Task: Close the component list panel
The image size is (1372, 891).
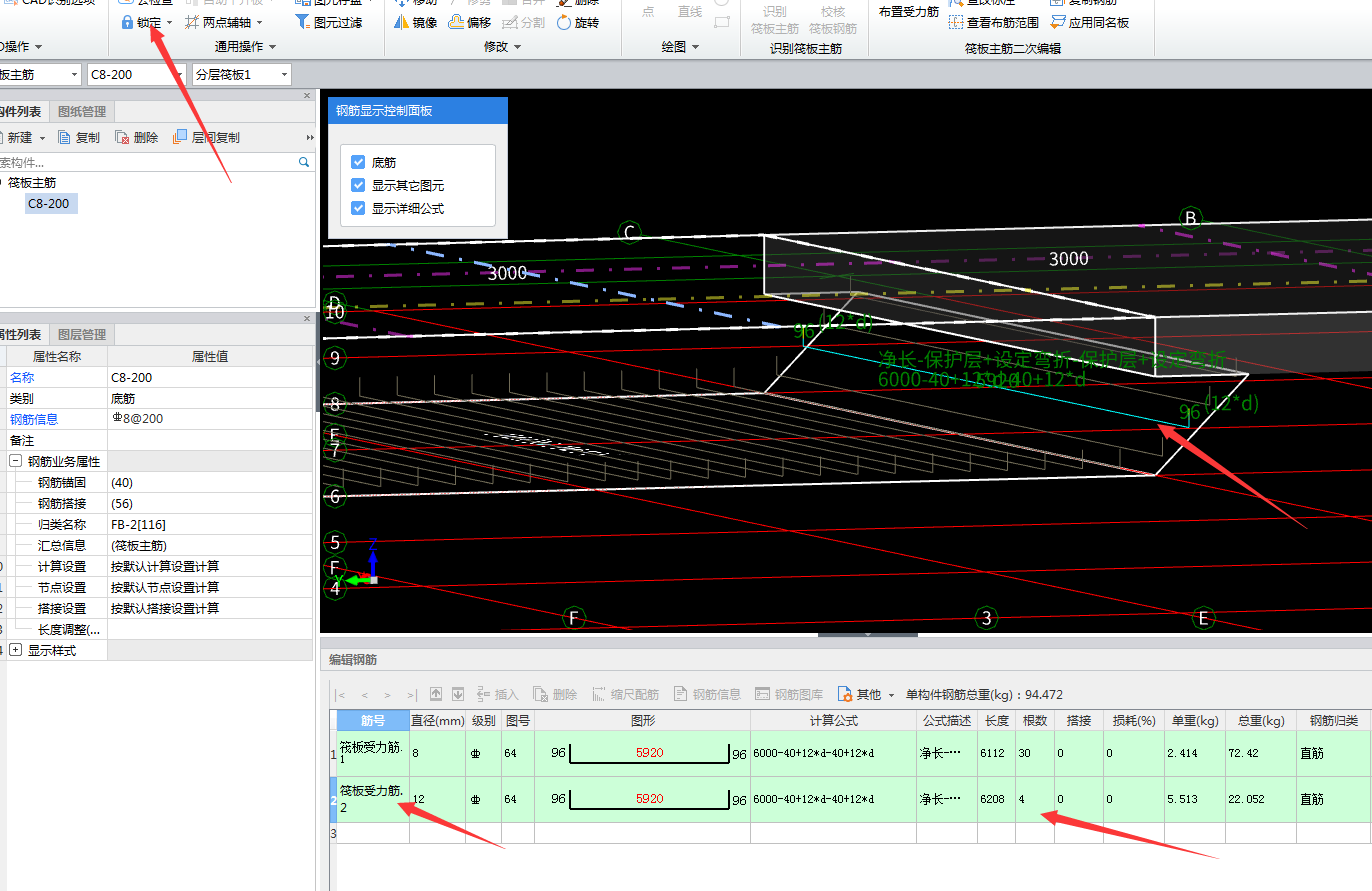Action: pyautogui.click(x=307, y=96)
